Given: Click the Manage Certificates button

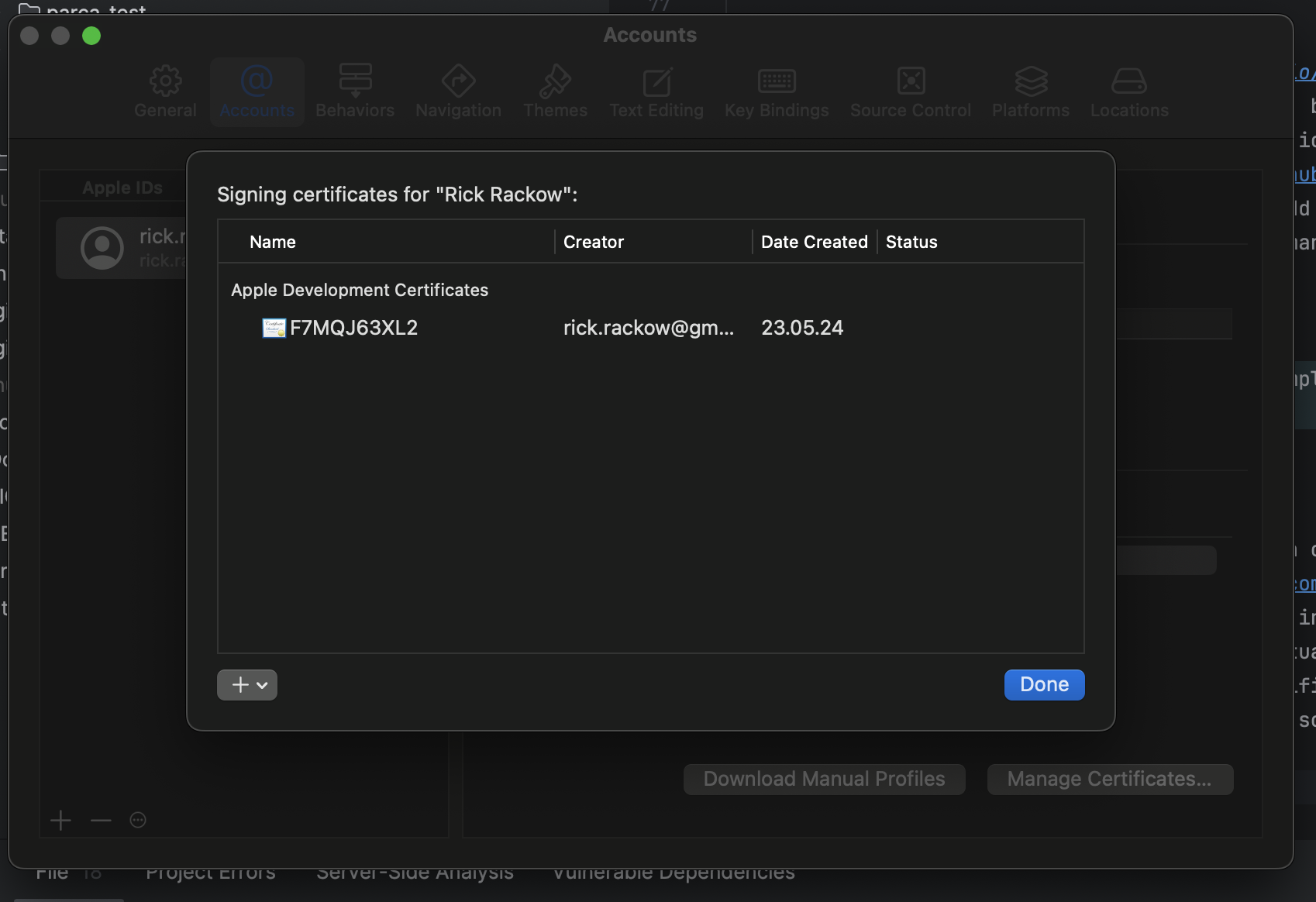Looking at the screenshot, I should pyautogui.click(x=1110, y=779).
